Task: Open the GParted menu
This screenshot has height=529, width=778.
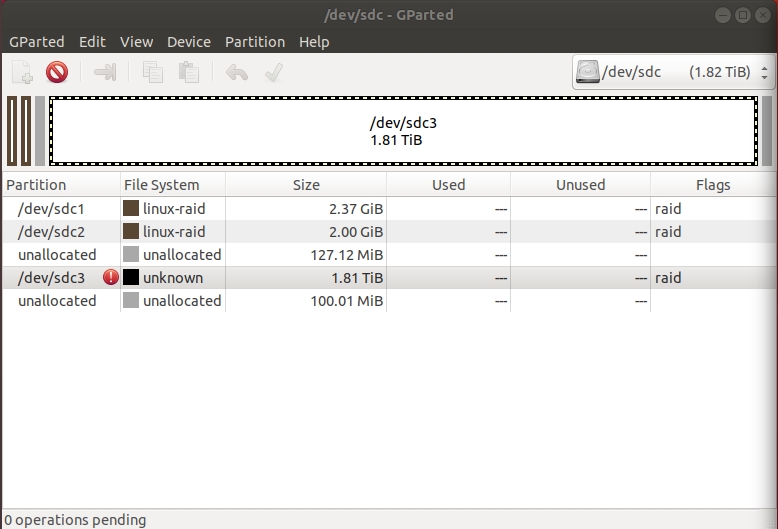Action: pyautogui.click(x=37, y=42)
